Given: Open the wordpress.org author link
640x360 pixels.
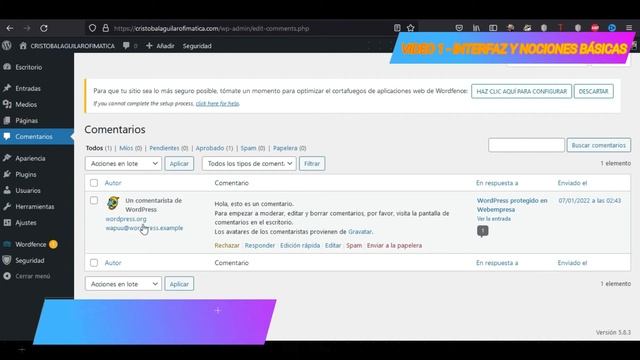Looking at the screenshot, I should tap(126, 219).
